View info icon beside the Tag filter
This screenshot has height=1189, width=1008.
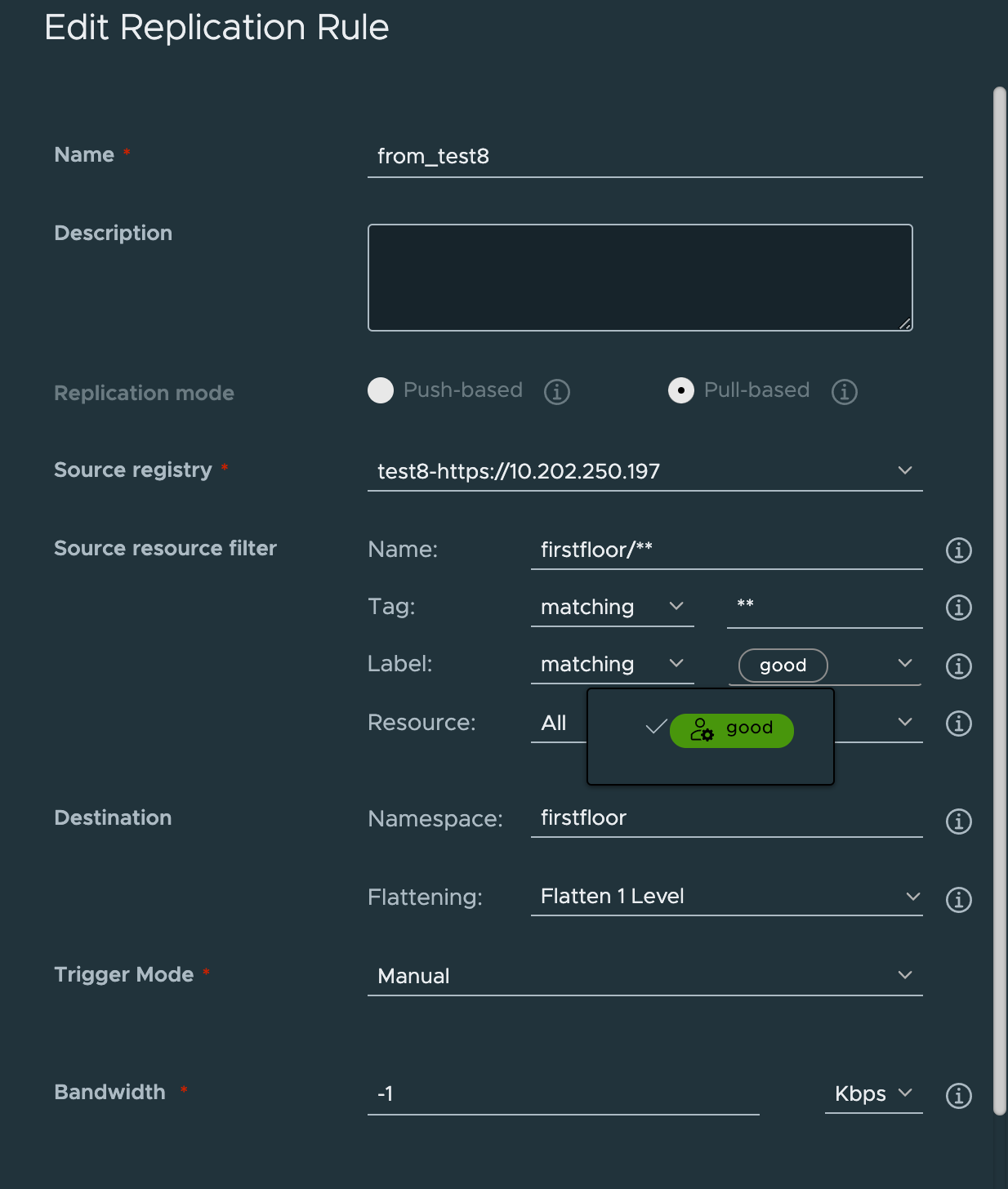pyautogui.click(x=958, y=608)
